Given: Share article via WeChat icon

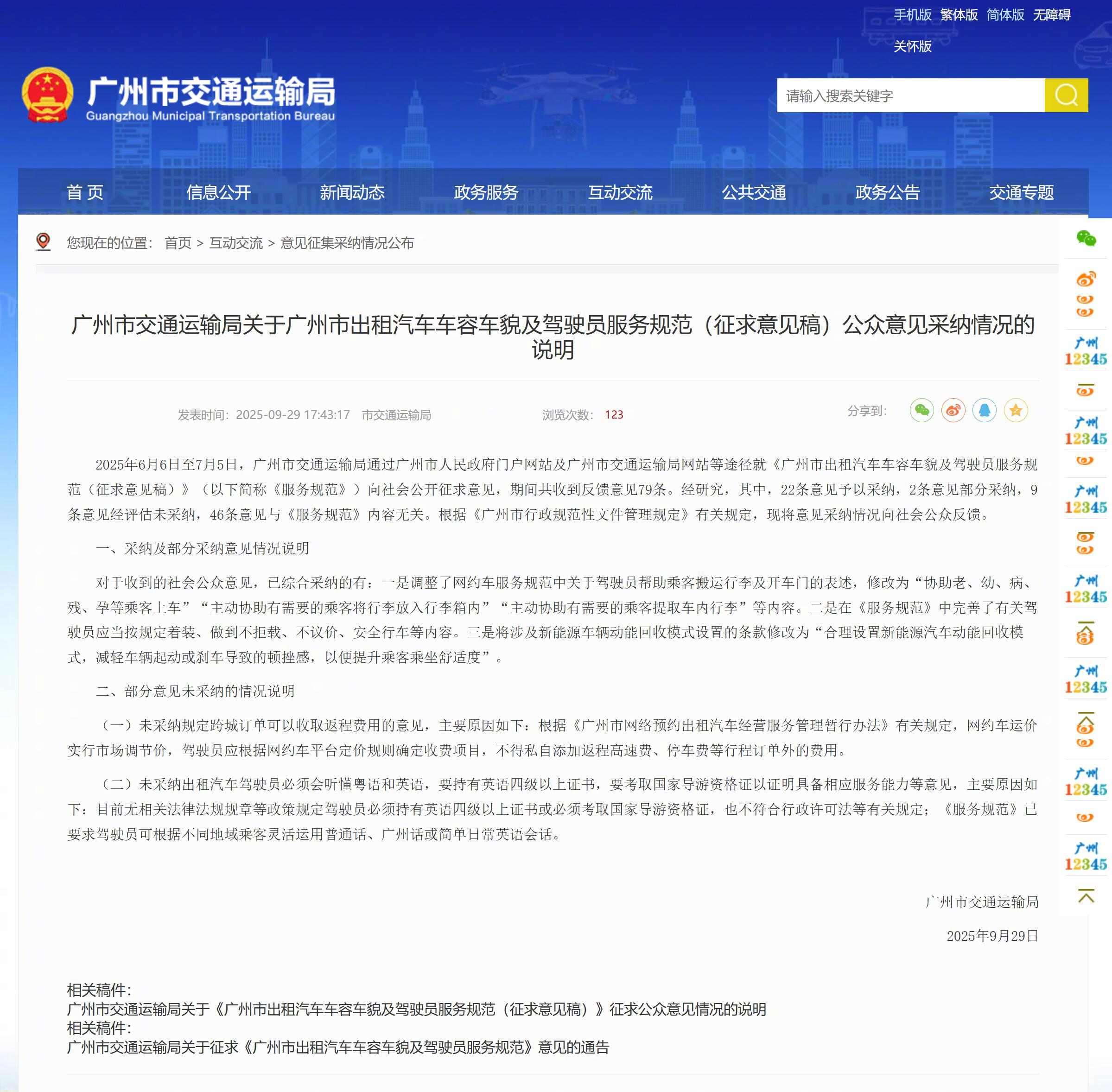Looking at the screenshot, I should pos(921,410).
